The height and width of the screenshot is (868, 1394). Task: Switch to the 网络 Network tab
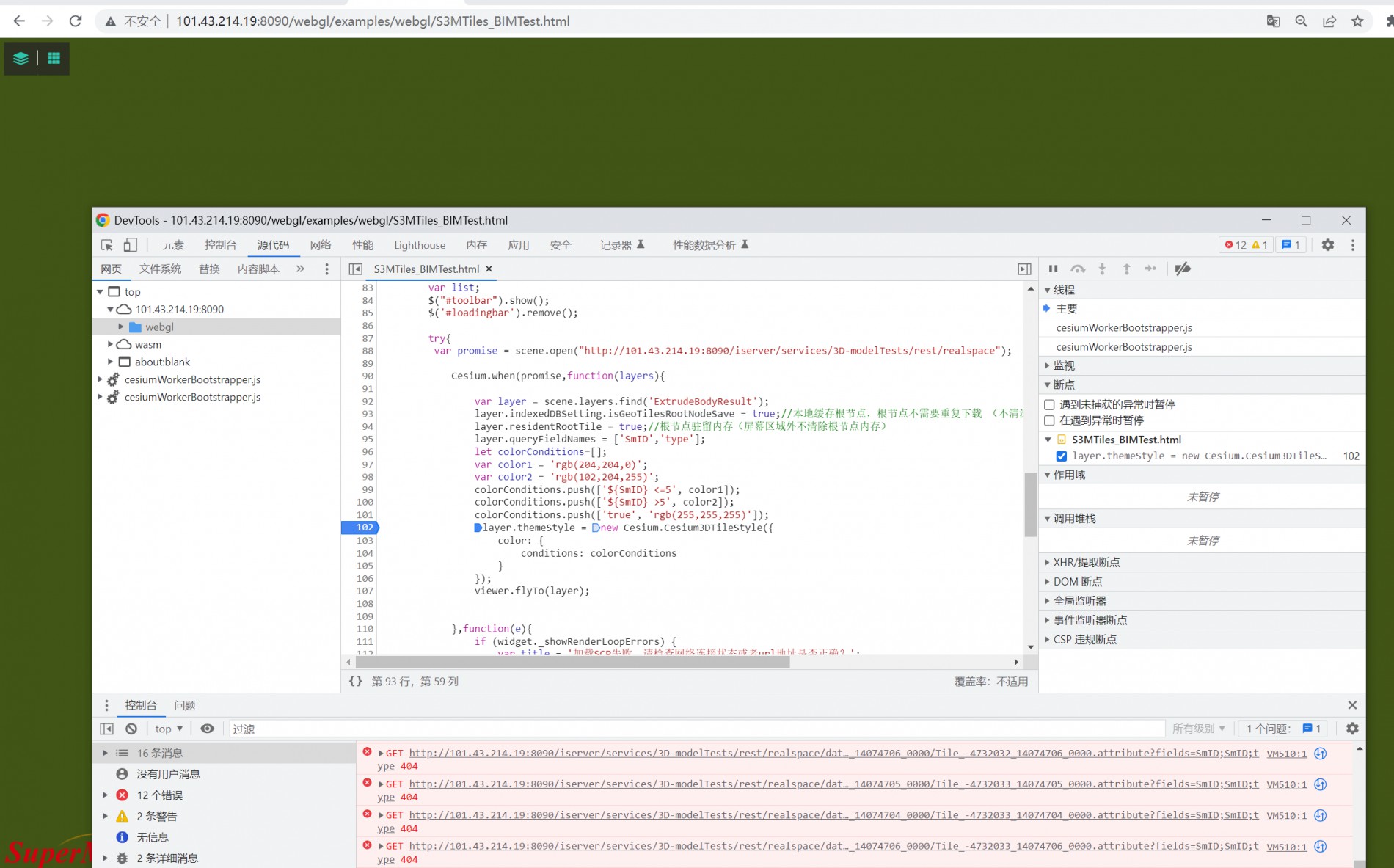point(321,245)
